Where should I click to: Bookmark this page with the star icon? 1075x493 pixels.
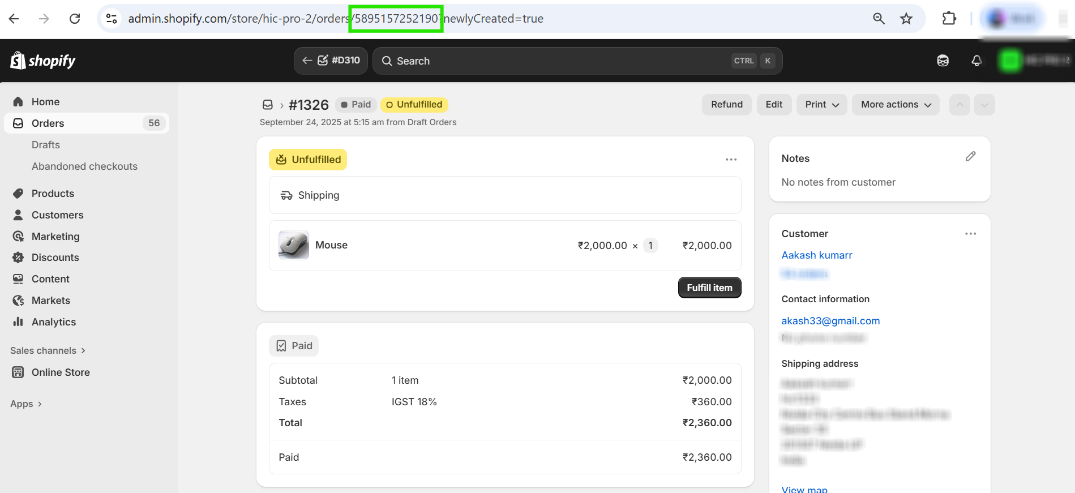[906, 18]
